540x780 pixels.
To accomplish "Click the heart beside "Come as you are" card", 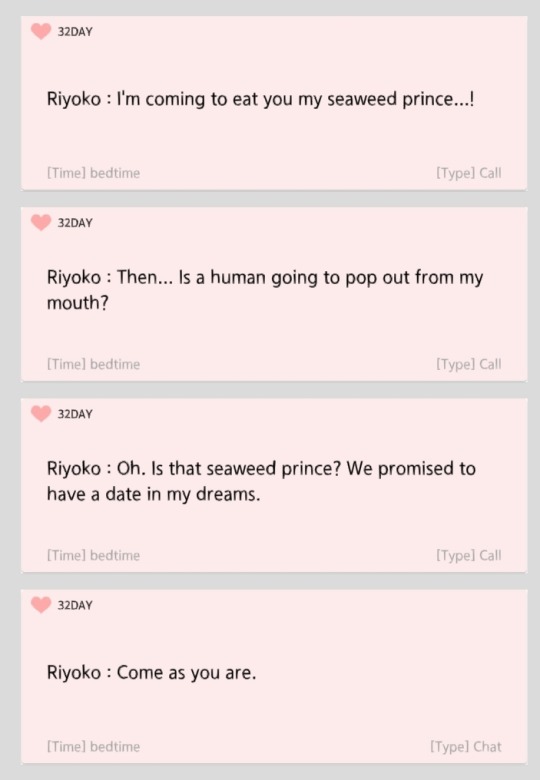I will [x=41, y=605].
